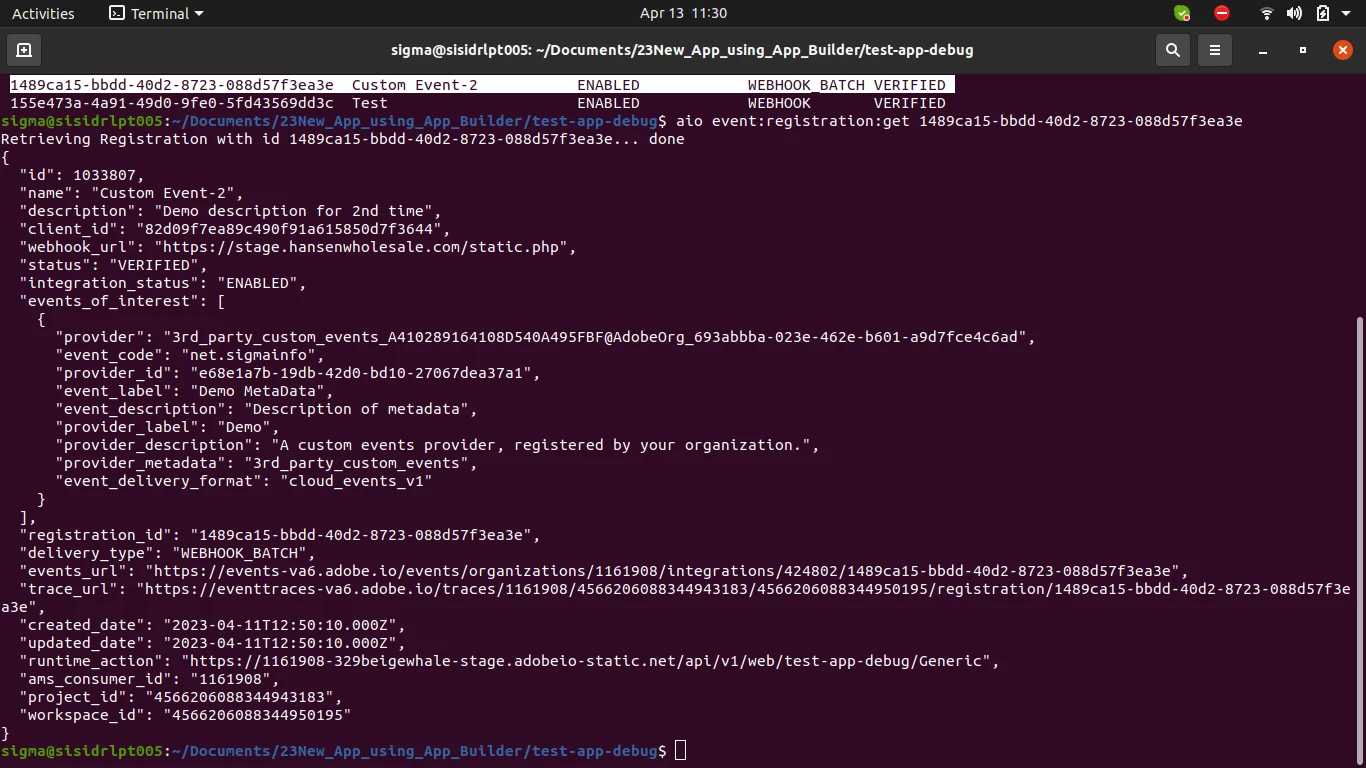
Task: Expand the Terminal app menu
Action: [156, 13]
